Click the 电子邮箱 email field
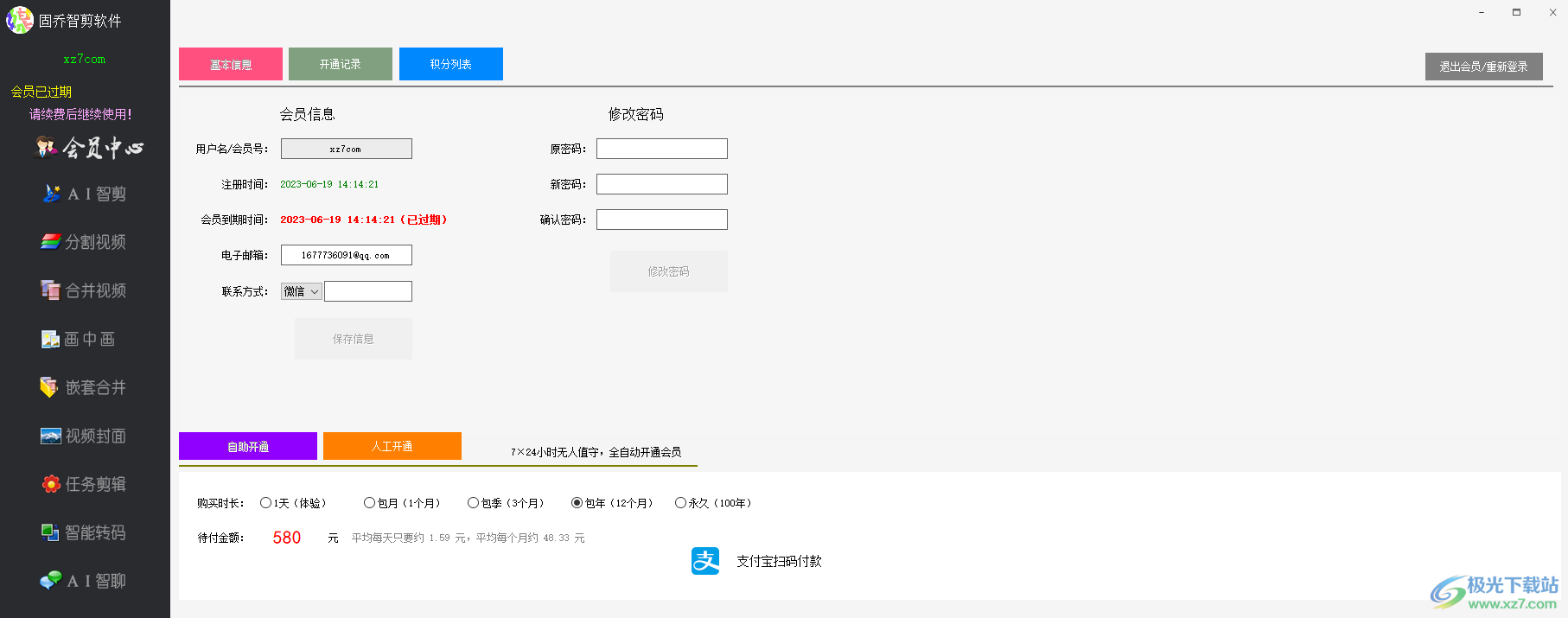Screen dimensions: 1568x618 [x=347, y=255]
